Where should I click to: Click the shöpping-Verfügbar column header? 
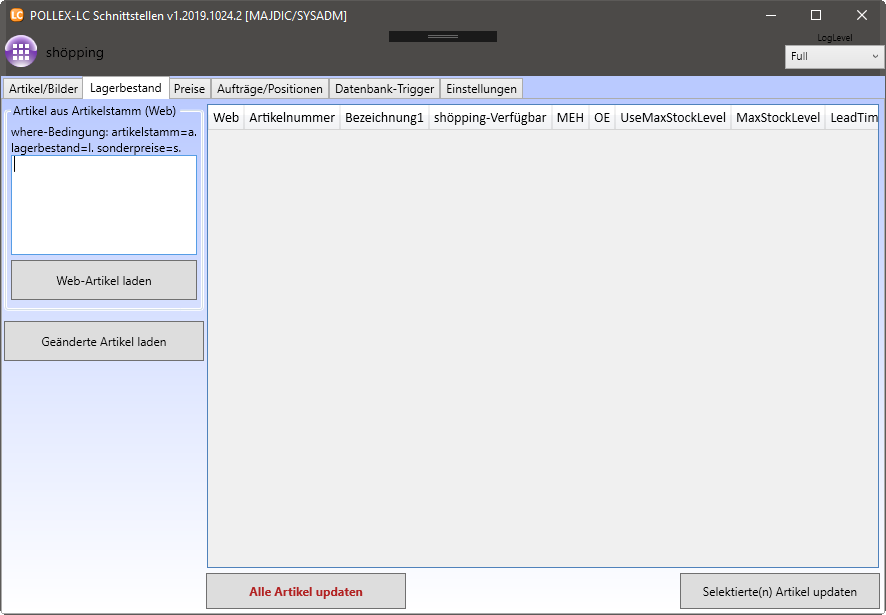point(490,118)
